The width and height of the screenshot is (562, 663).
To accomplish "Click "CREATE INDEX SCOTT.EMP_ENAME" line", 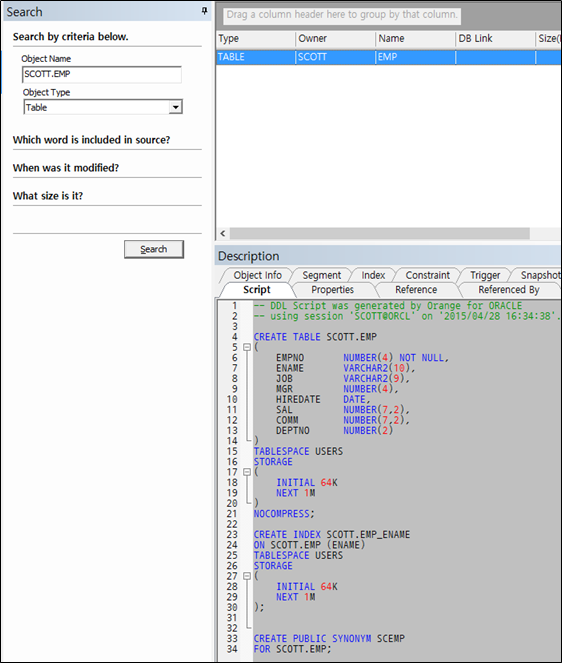I will pos(332,534).
